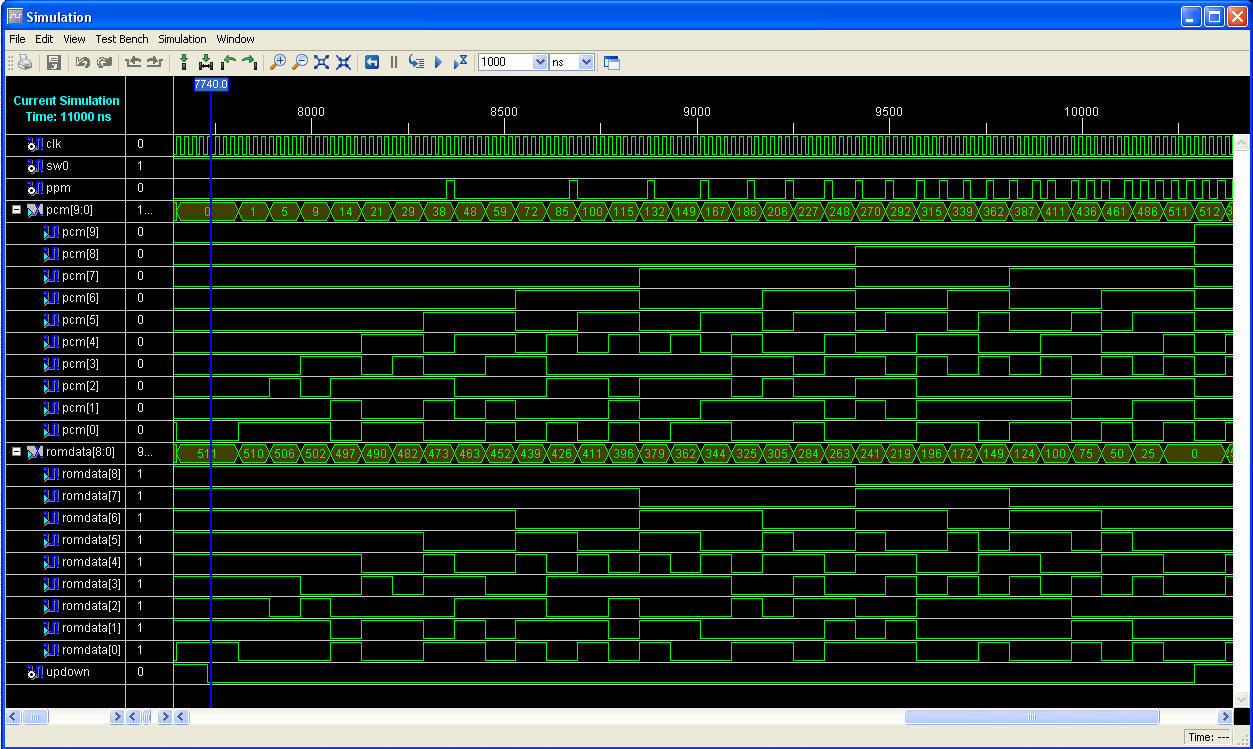The height and width of the screenshot is (749, 1253).
Task: Click the step simulation icon
Action: [x=416, y=62]
